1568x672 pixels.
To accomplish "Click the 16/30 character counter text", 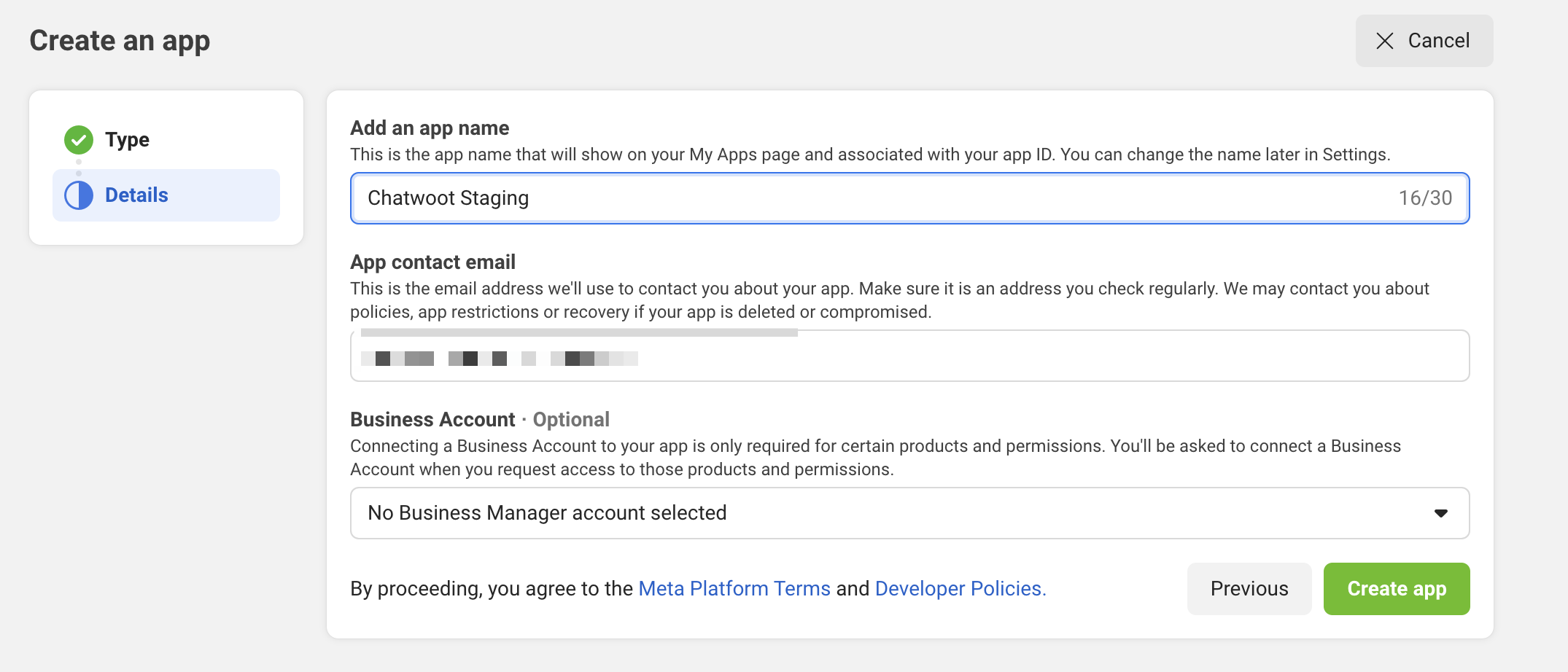I will (1425, 198).
